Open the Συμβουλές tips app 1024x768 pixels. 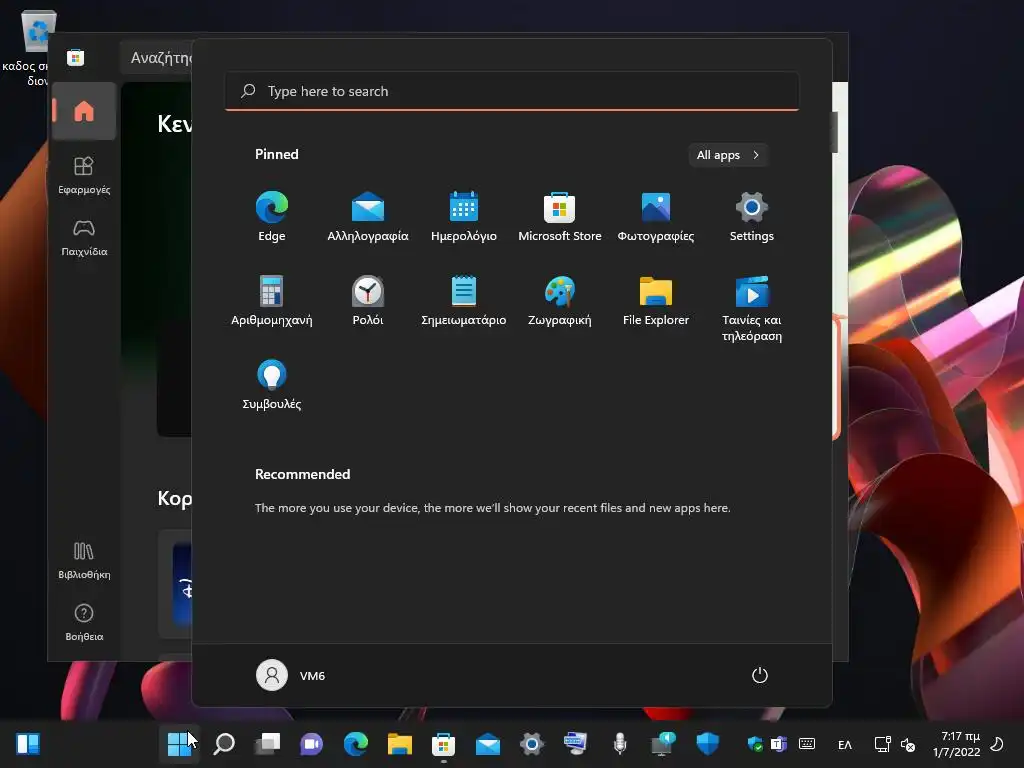click(x=272, y=385)
